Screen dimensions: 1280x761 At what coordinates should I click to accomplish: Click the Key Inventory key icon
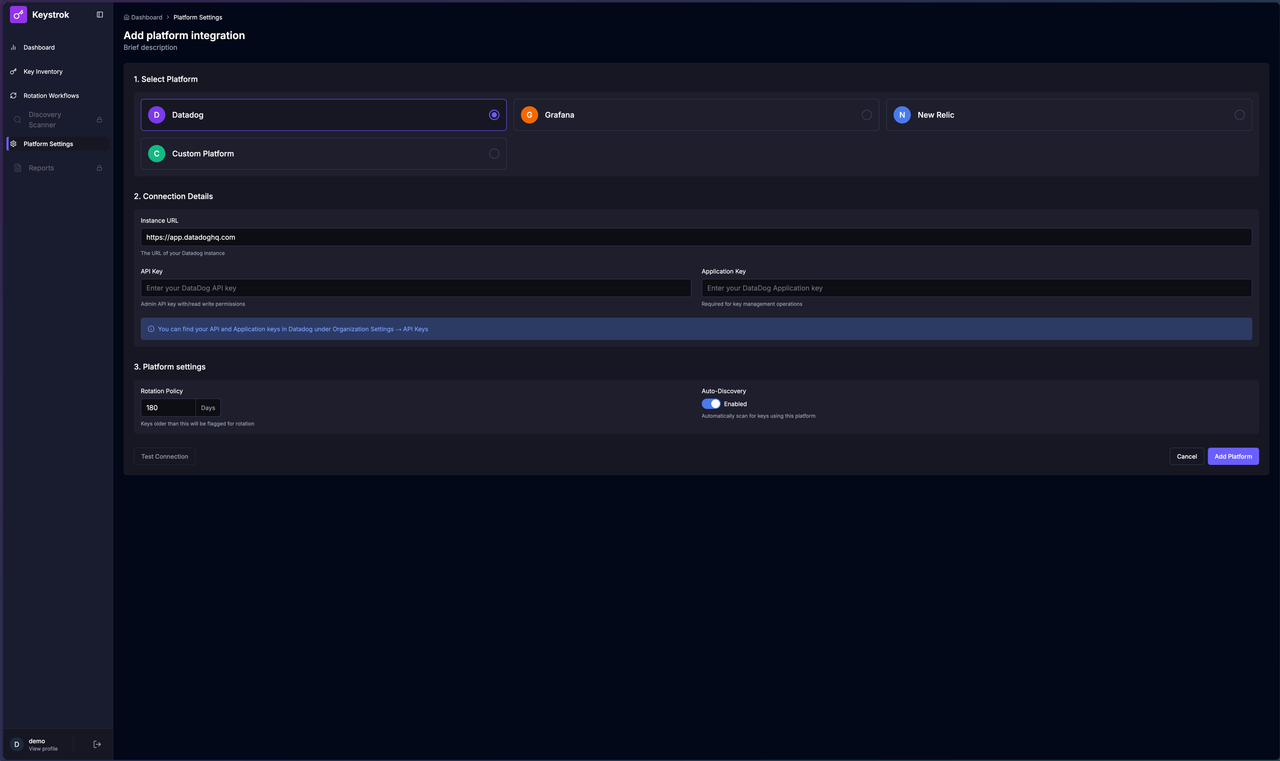pyautogui.click(x=14, y=72)
